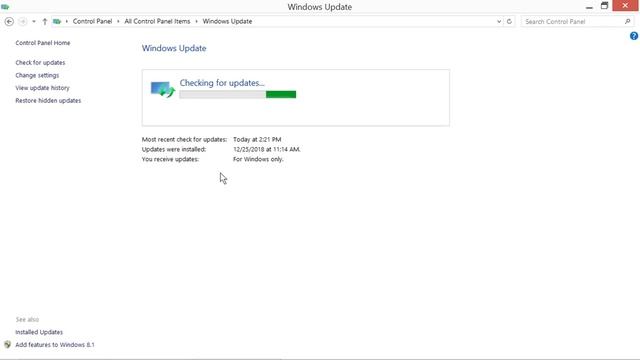This screenshot has width=640, height=360.
Task: Click shield icon beside Add features
Action: [7, 345]
